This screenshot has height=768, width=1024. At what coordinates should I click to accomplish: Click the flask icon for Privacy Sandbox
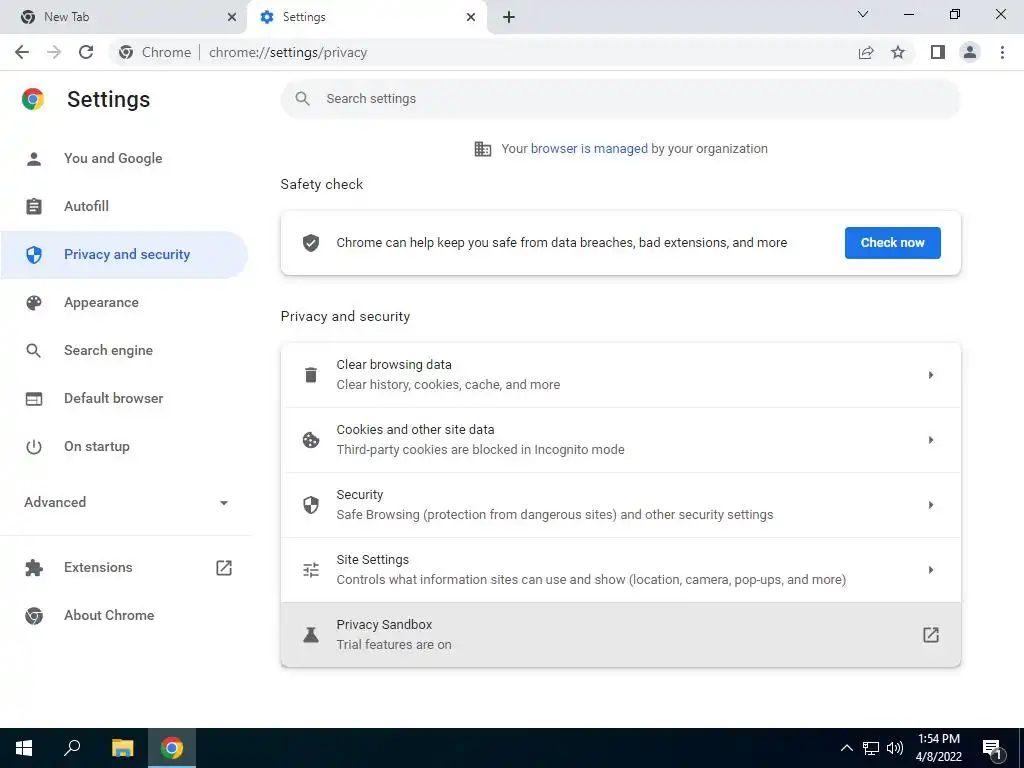311,635
